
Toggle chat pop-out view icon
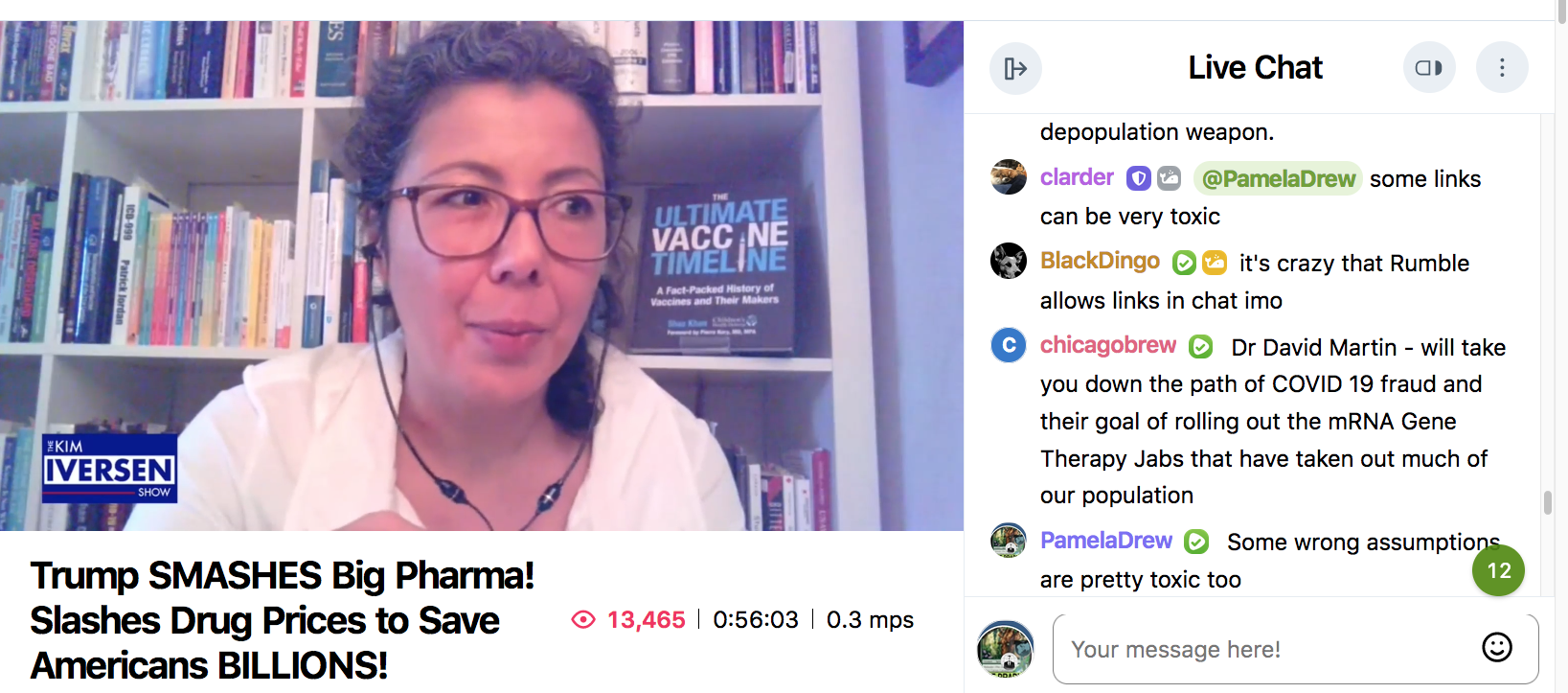pyautogui.click(x=1429, y=68)
